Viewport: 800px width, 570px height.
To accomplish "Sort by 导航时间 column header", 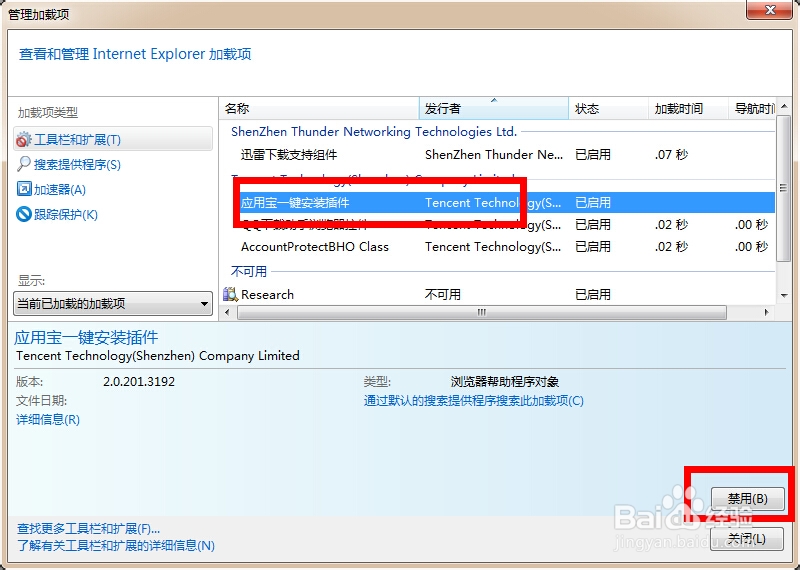I will (x=752, y=108).
